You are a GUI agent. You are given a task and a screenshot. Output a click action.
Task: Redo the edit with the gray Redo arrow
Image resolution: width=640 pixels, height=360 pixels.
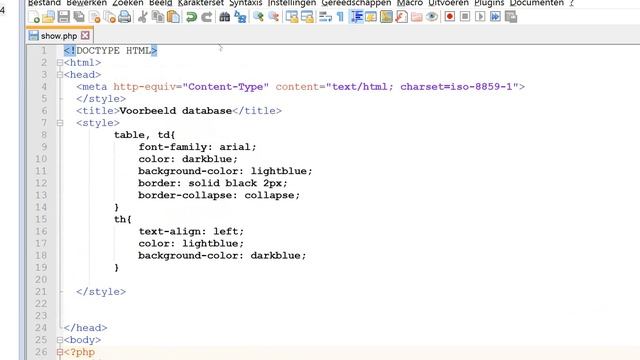point(207,17)
